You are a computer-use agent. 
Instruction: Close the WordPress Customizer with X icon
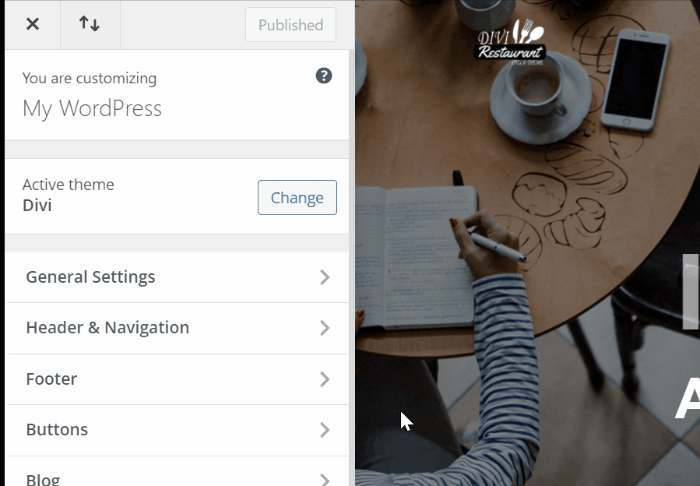coord(33,24)
